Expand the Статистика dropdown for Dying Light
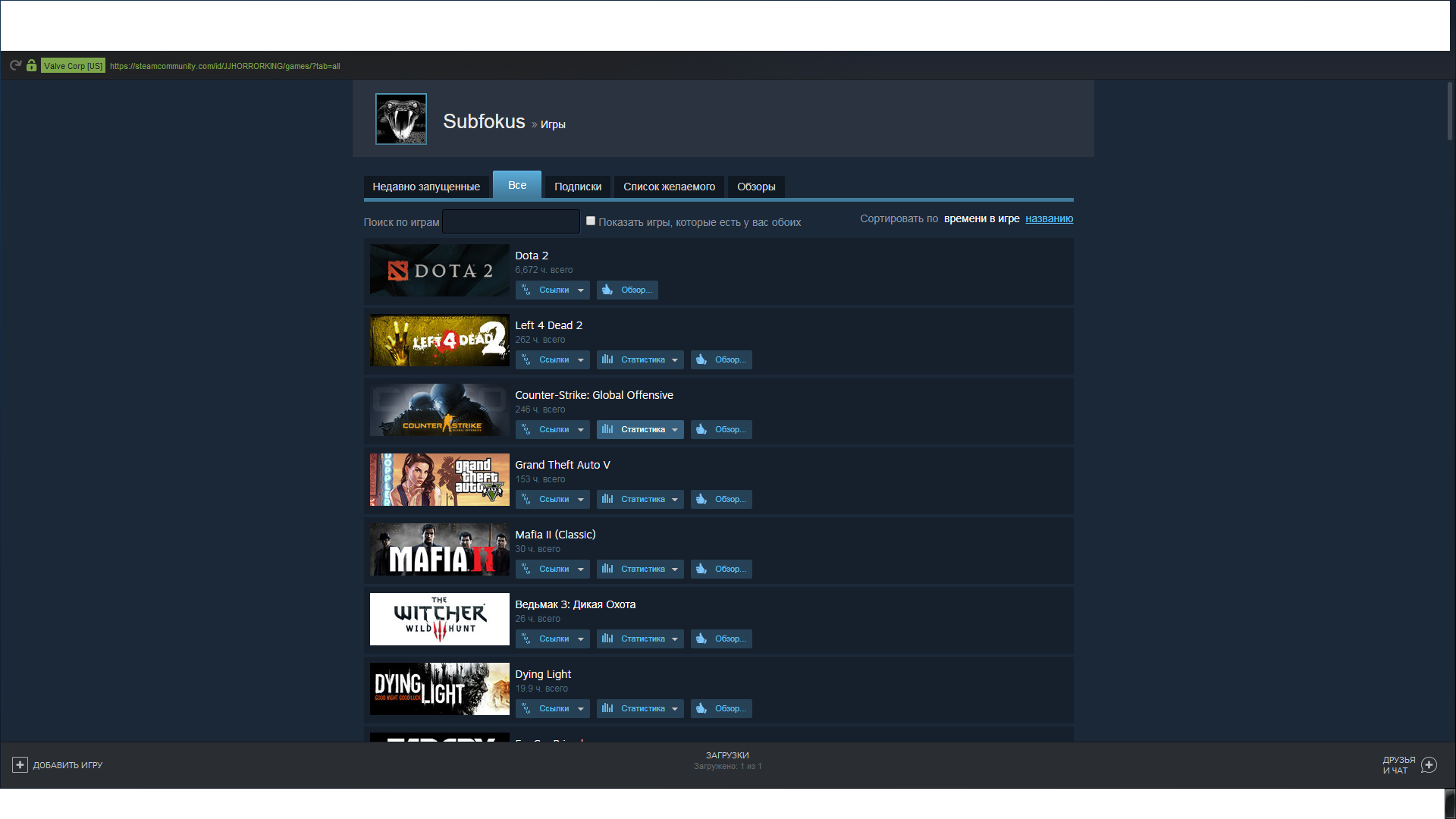Image resolution: width=1456 pixels, height=819 pixels. (640, 708)
